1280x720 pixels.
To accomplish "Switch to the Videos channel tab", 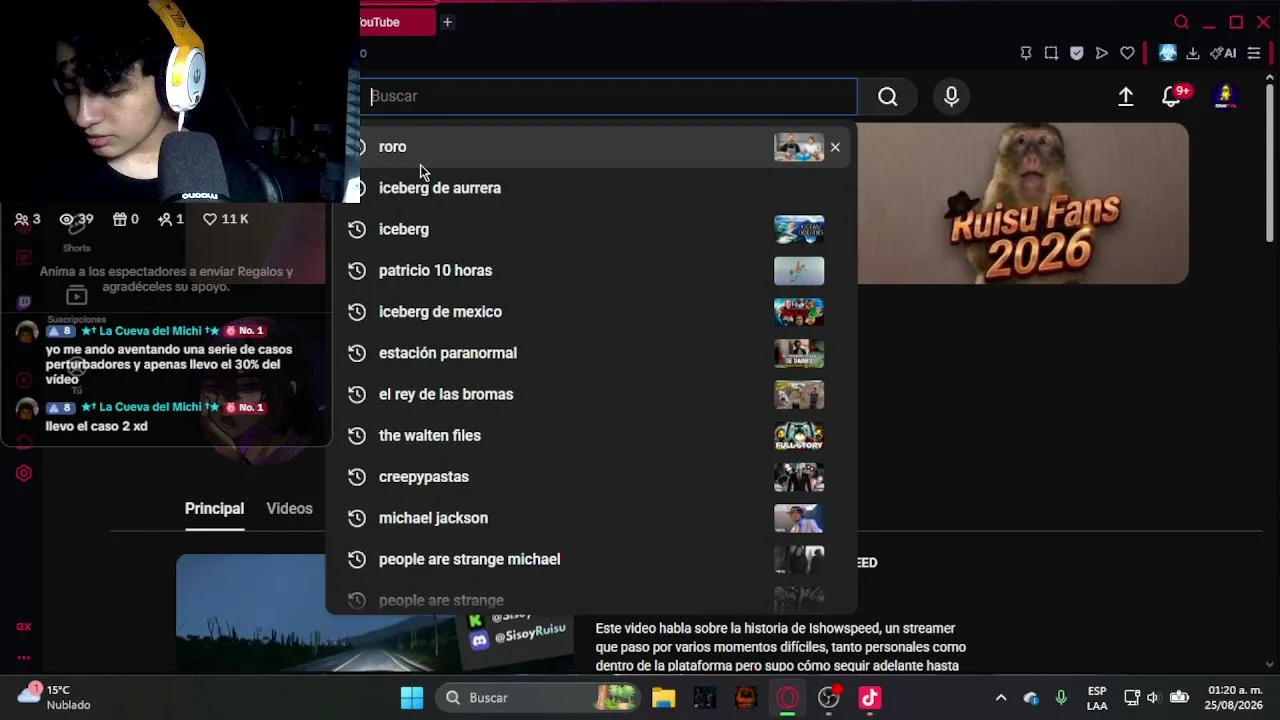I will tap(289, 509).
